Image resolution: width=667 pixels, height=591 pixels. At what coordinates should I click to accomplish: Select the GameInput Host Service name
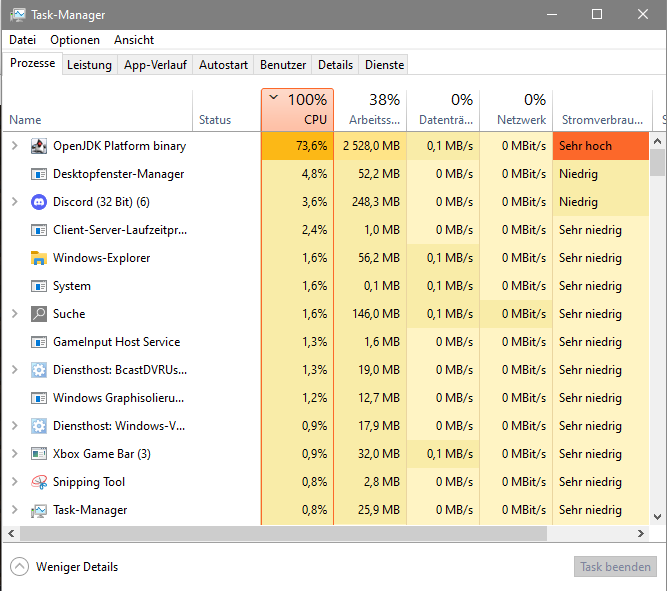[x=117, y=342]
